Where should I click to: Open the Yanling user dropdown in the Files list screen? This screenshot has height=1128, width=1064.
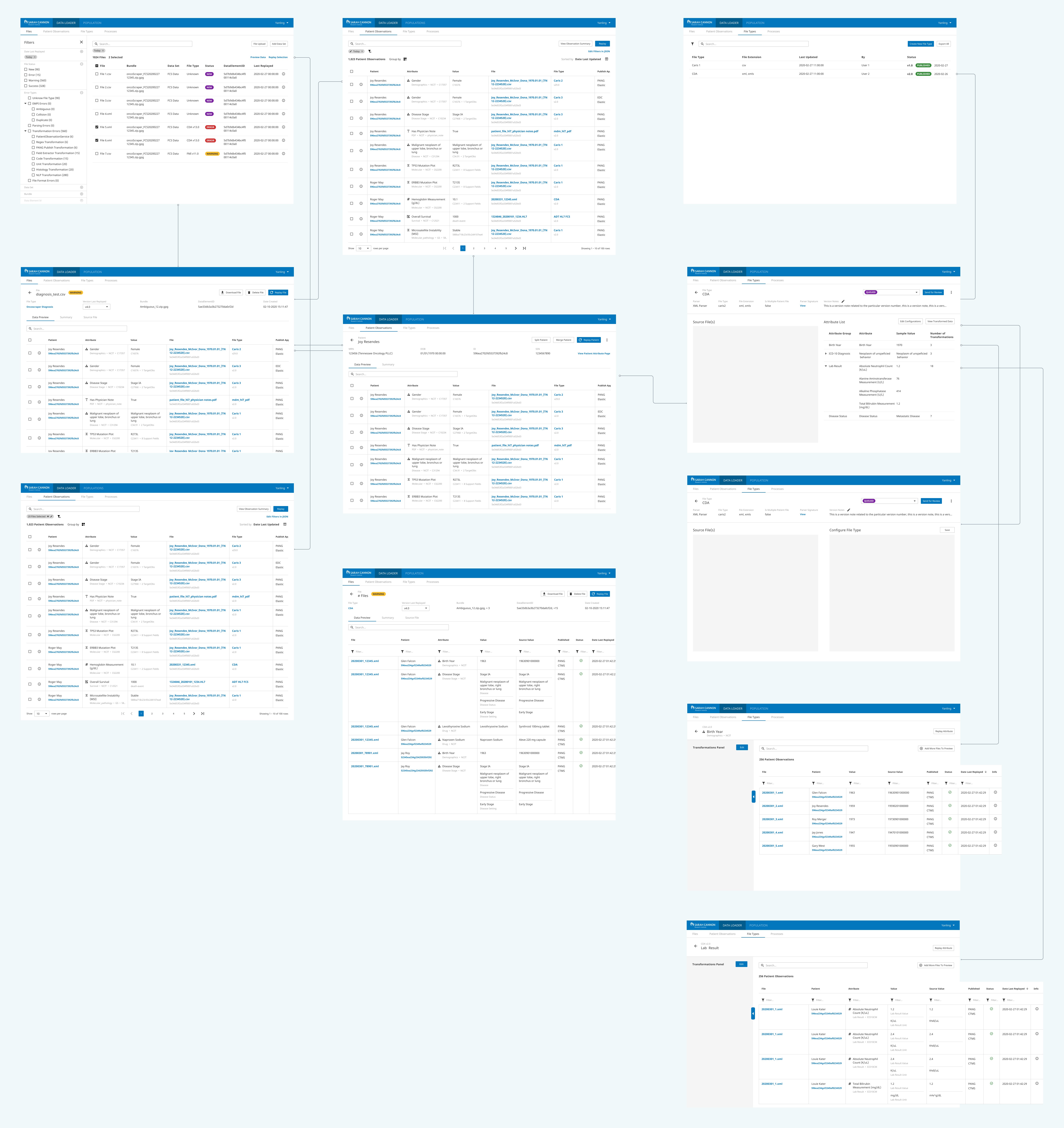[282, 23]
